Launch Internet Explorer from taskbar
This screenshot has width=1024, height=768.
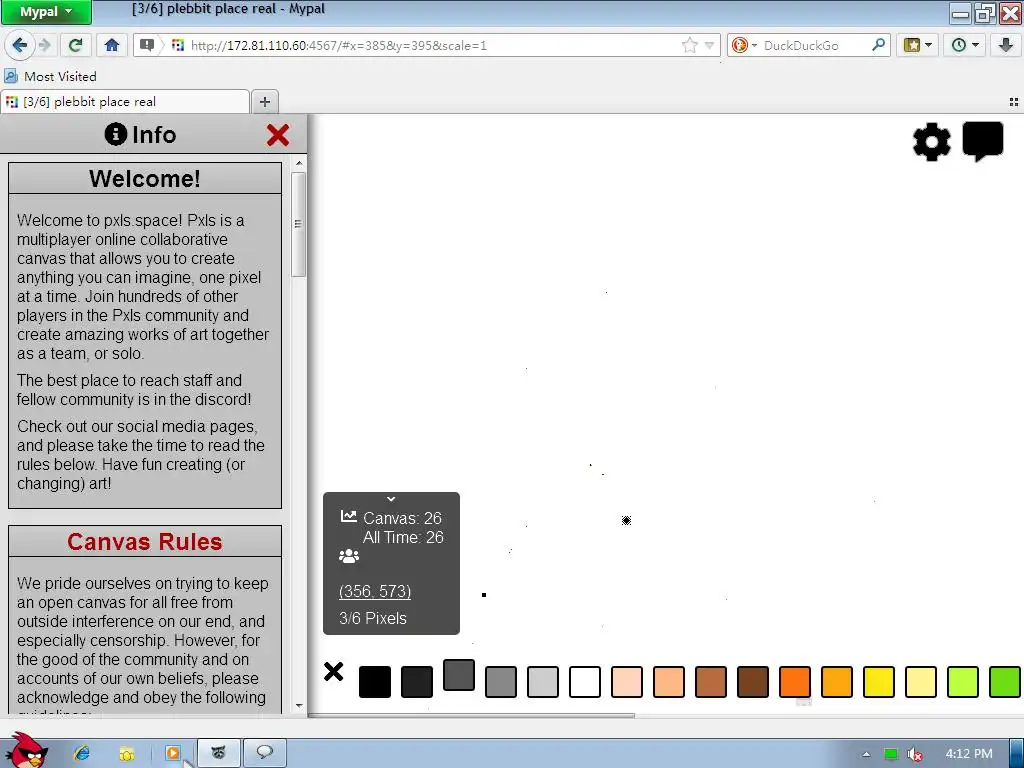82,753
